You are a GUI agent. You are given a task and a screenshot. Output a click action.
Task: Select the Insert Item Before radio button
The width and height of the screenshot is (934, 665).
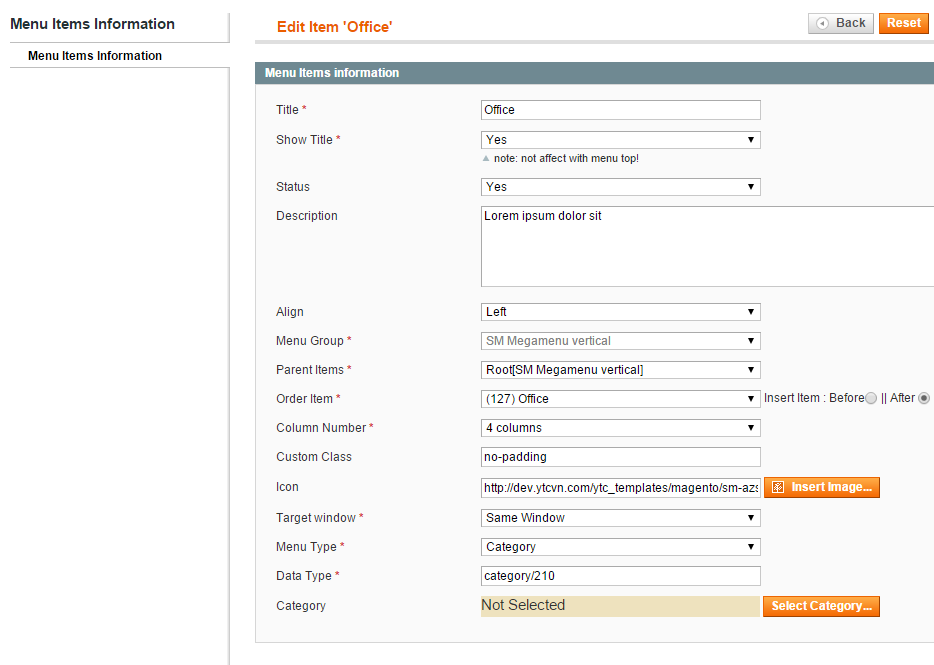pos(871,398)
